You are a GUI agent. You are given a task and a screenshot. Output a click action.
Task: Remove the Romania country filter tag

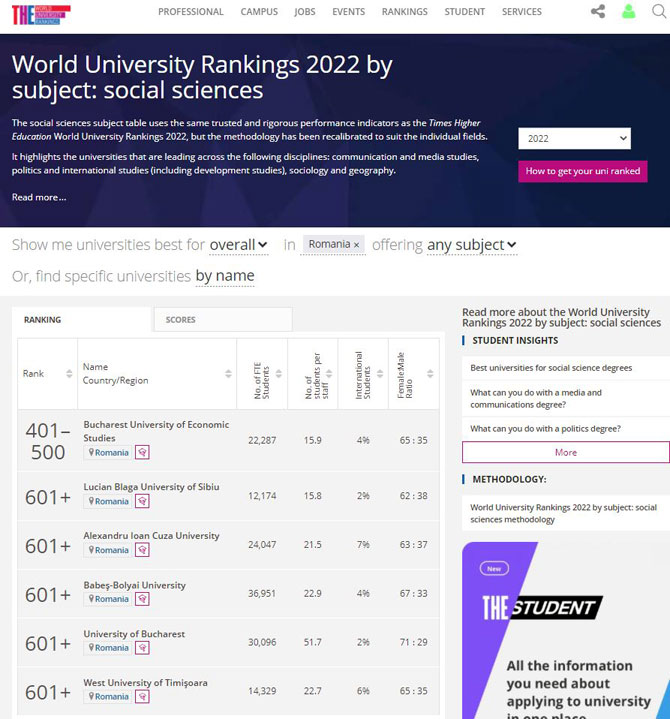356,245
